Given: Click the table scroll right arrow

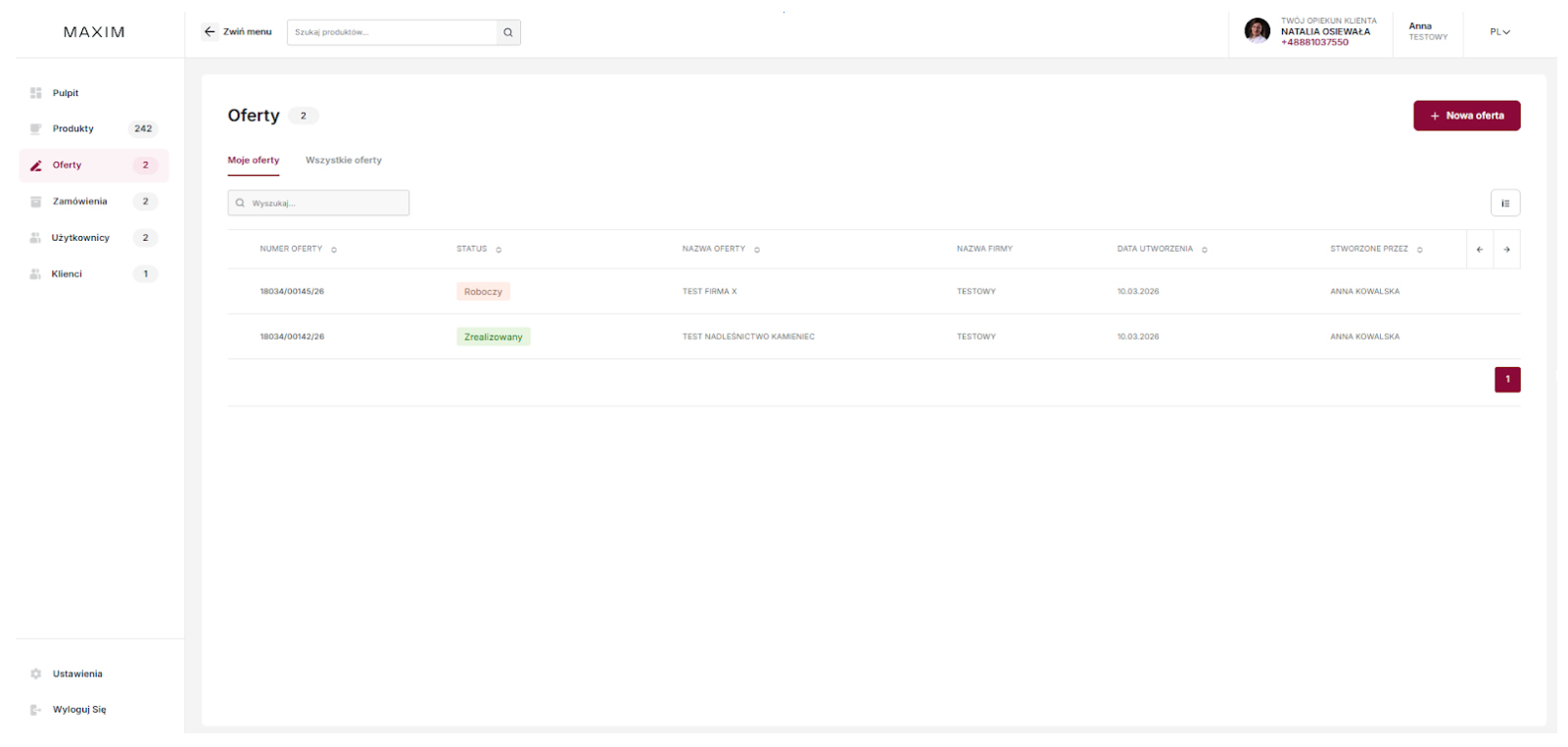Looking at the screenshot, I should (1506, 250).
